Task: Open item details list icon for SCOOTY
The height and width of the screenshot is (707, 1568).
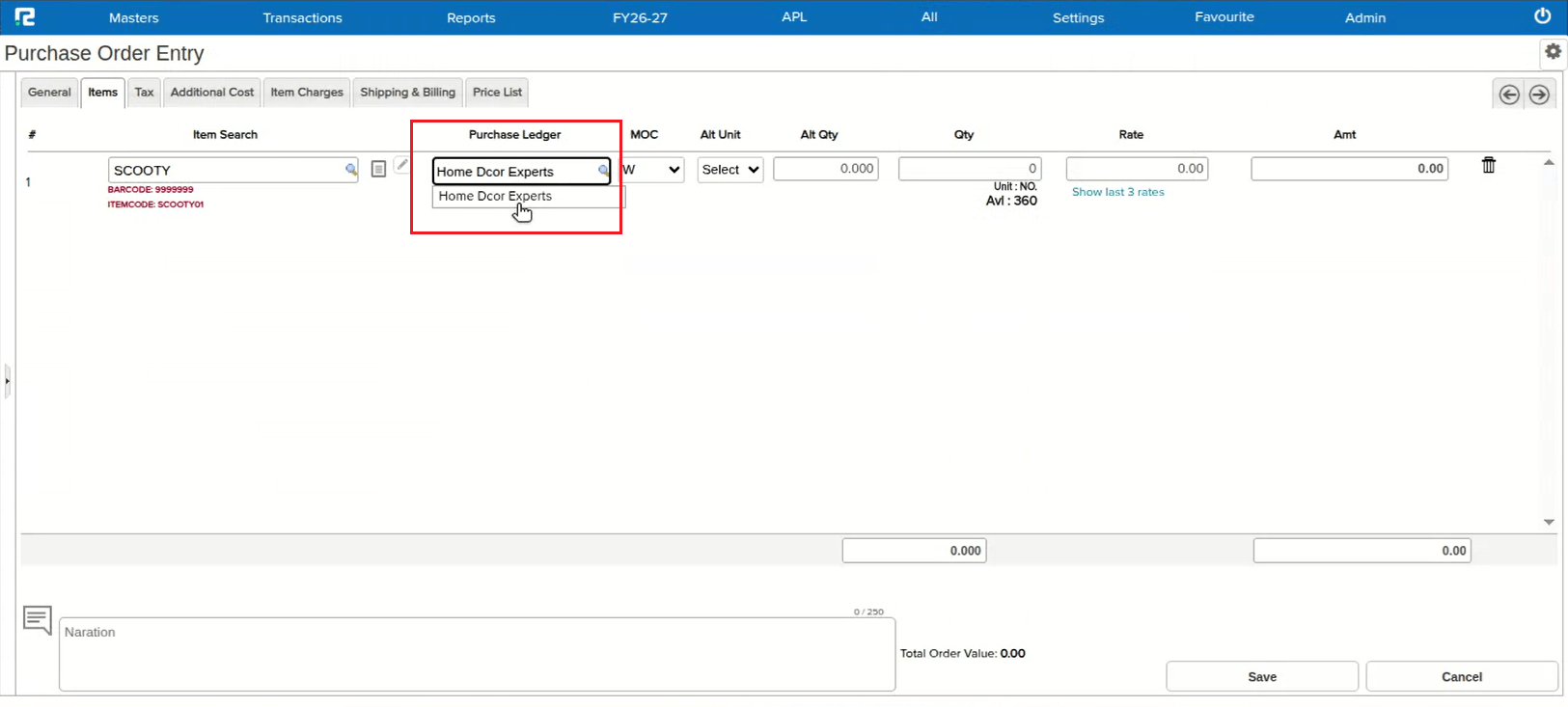Action: [378, 169]
